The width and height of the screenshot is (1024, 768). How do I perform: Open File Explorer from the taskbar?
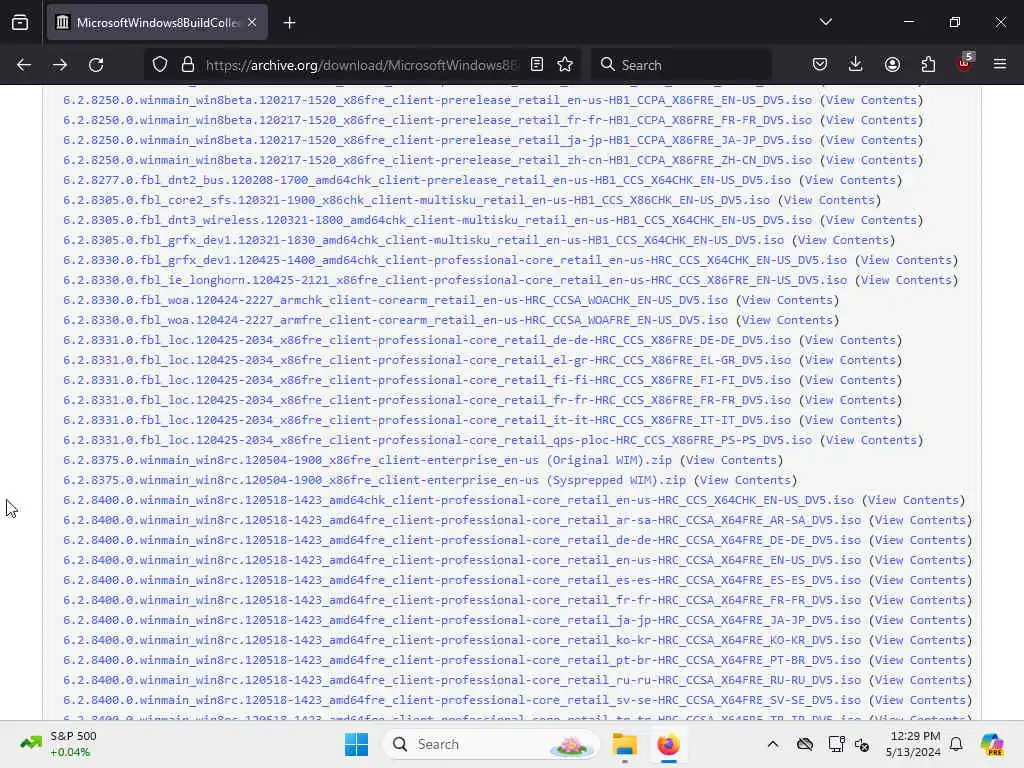coord(625,744)
